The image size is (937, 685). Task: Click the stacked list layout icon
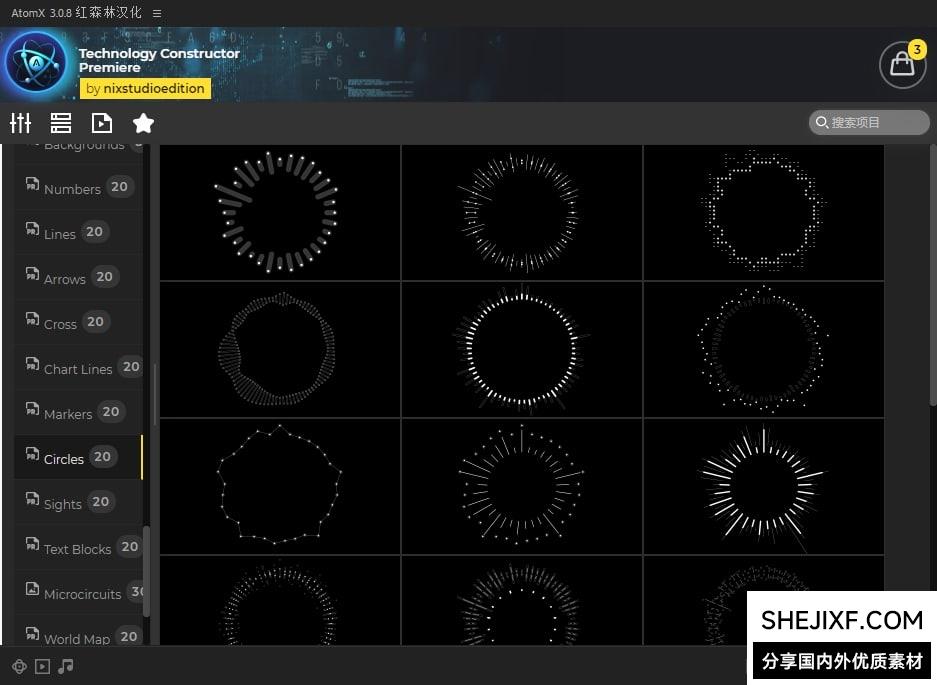click(61, 123)
